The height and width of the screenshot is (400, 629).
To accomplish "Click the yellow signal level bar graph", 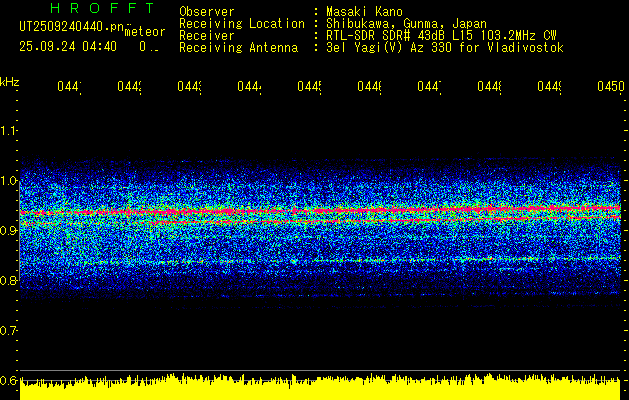I will click(320, 387).
